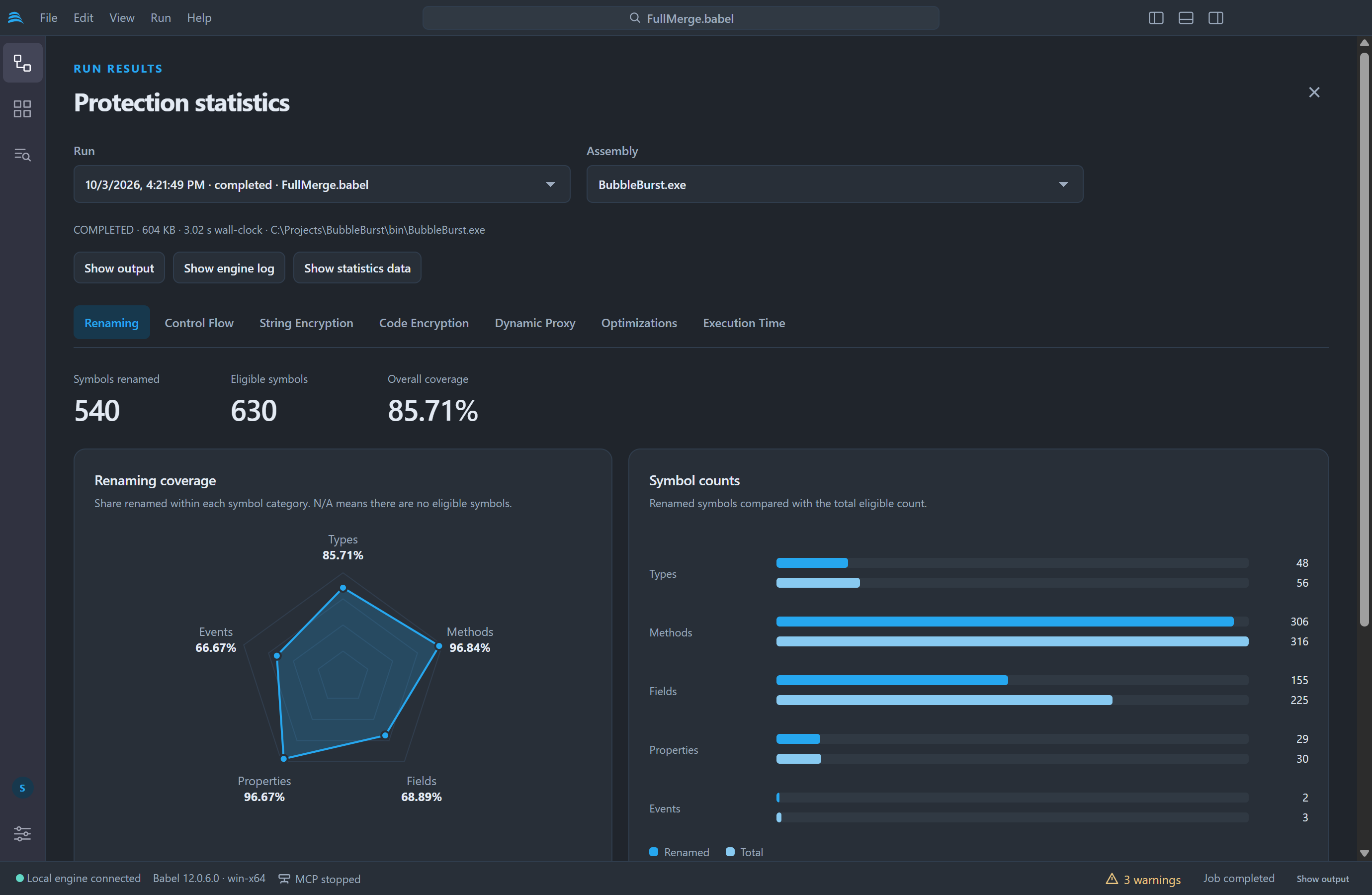The width and height of the screenshot is (1372, 895).
Task: Click the vertical scrollbar thumb
Action: [1364, 339]
